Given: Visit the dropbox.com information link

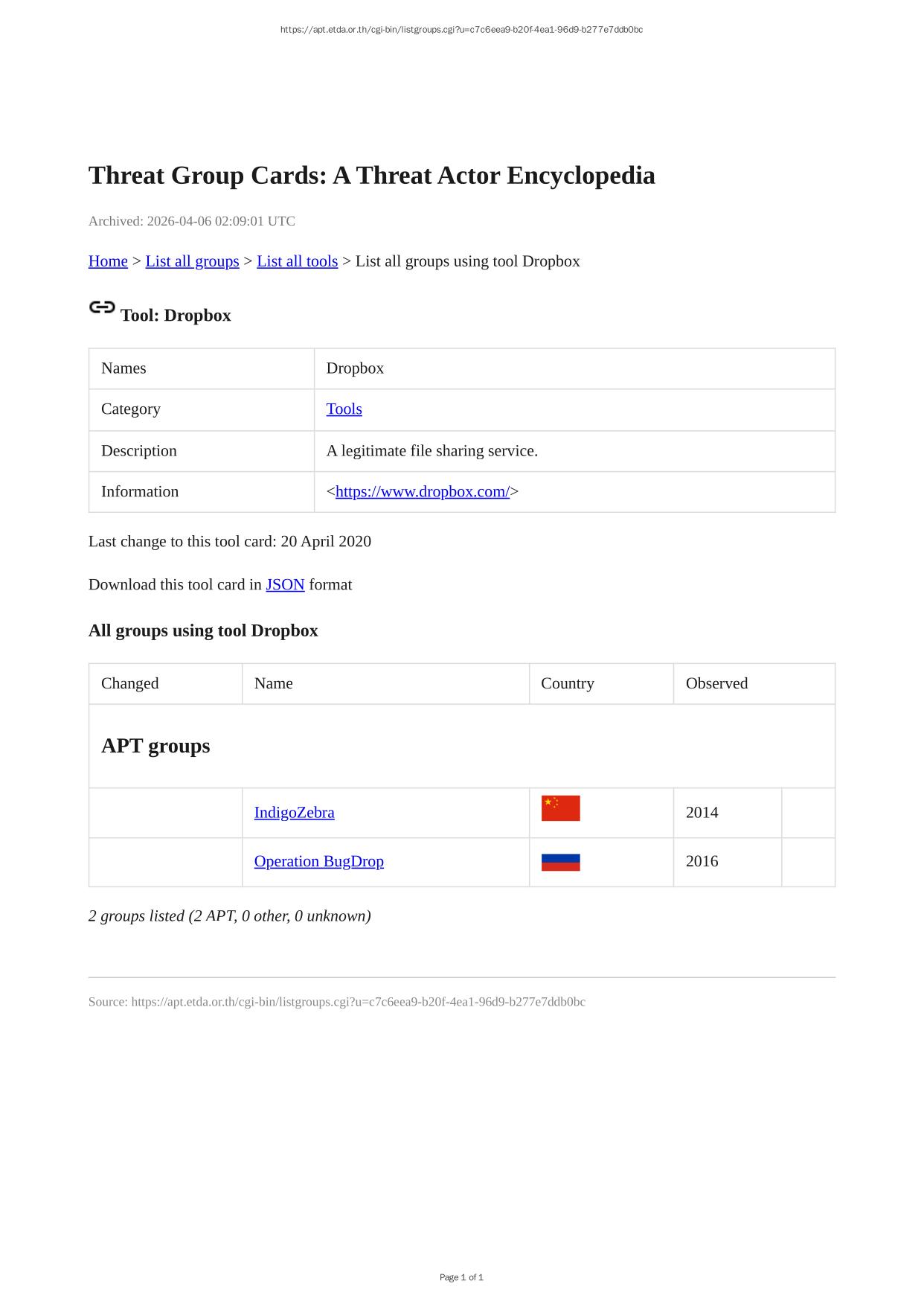Looking at the screenshot, I should point(422,492).
